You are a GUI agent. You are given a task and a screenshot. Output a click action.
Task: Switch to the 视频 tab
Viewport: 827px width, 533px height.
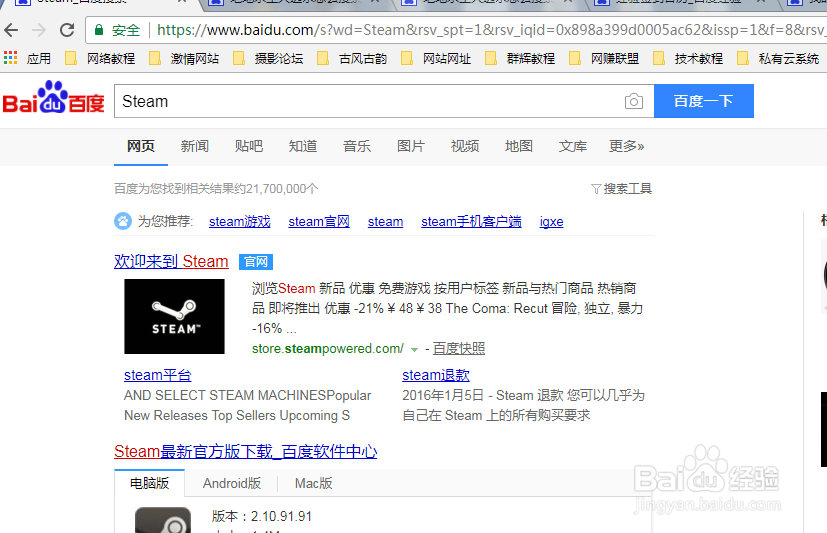click(465, 146)
